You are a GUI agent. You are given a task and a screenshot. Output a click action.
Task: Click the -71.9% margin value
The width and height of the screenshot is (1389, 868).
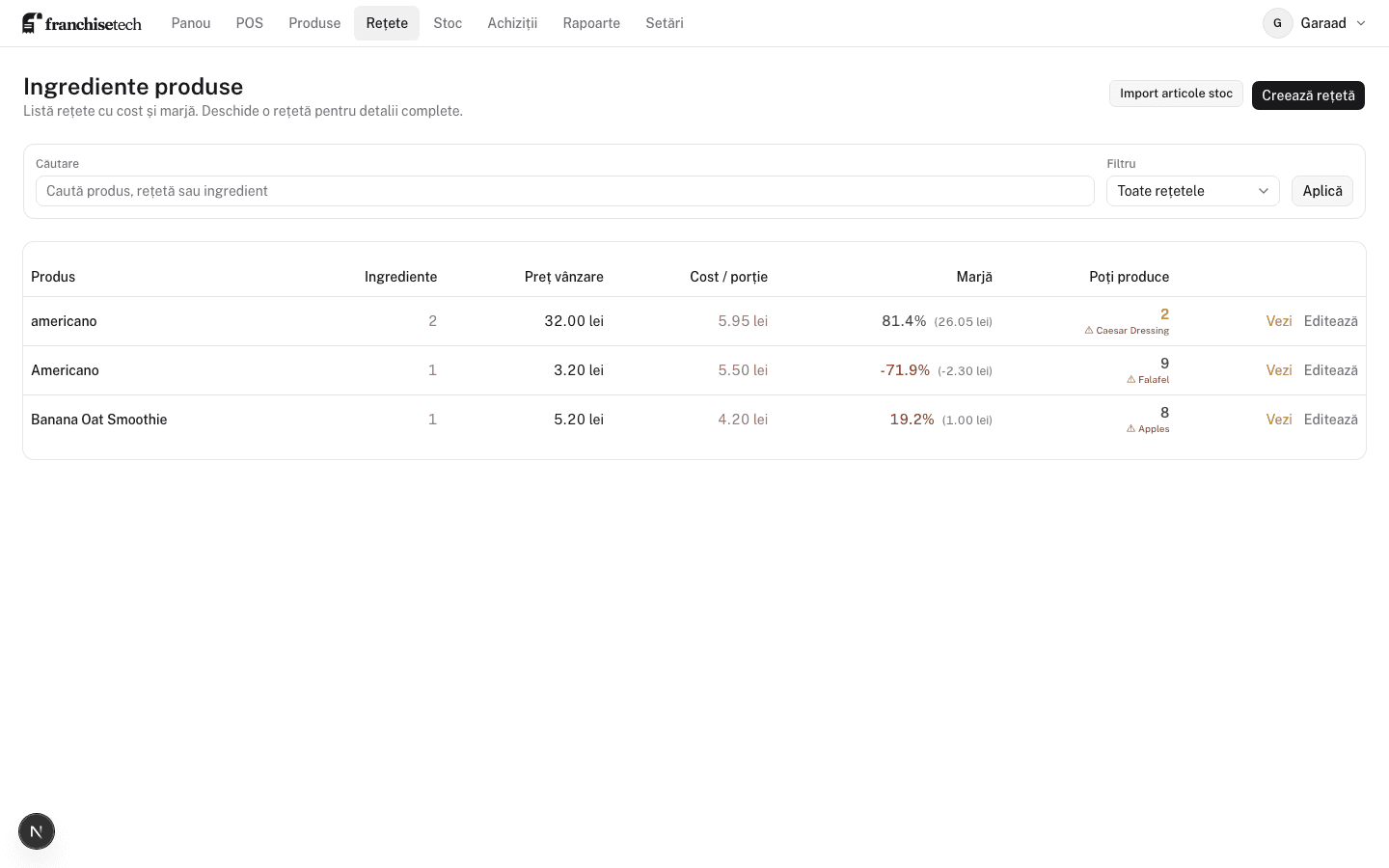tap(905, 370)
